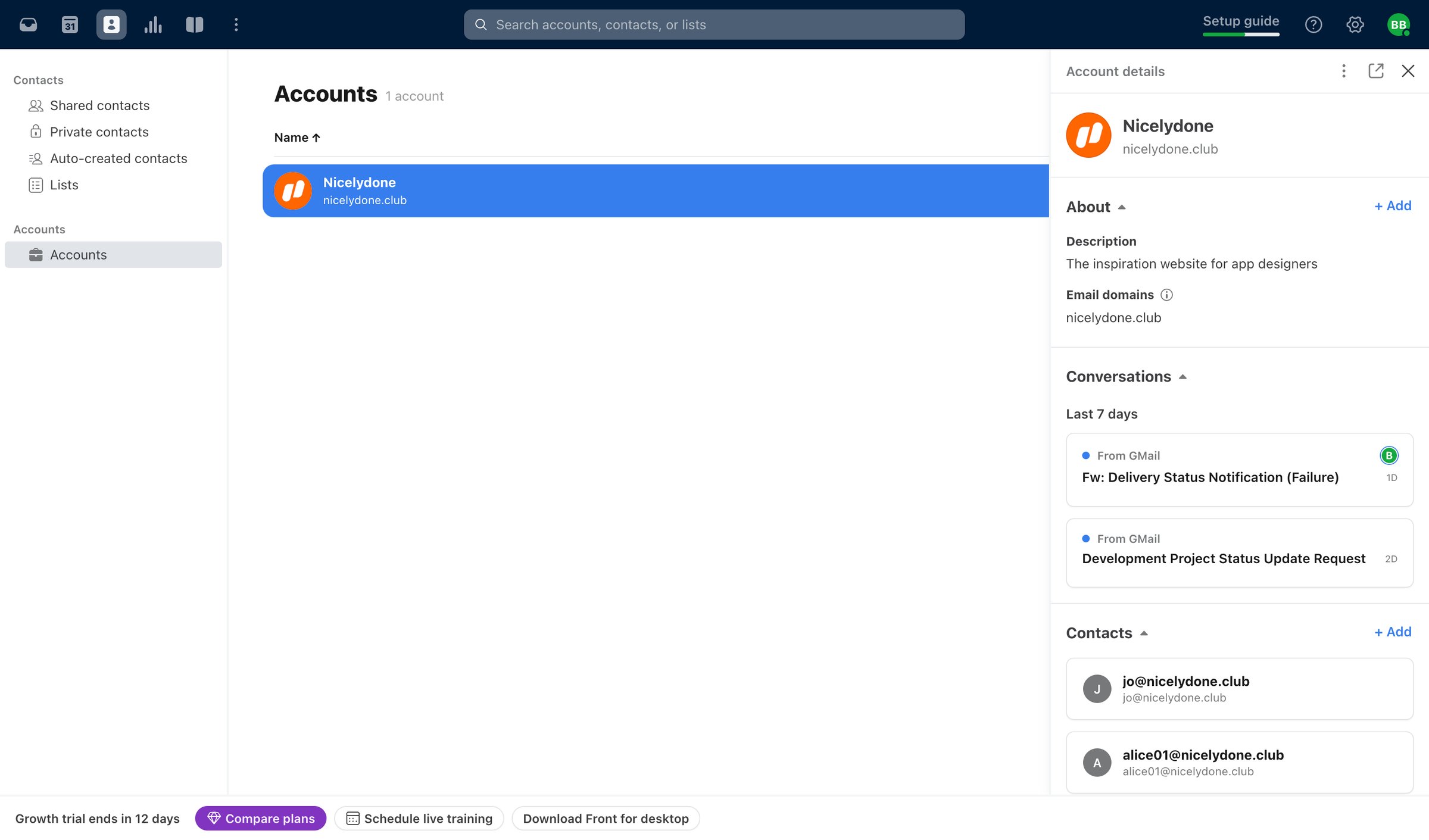Click the Name sort arrow icon
The width and height of the screenshot is (1429, 840).
click(316, 138)
